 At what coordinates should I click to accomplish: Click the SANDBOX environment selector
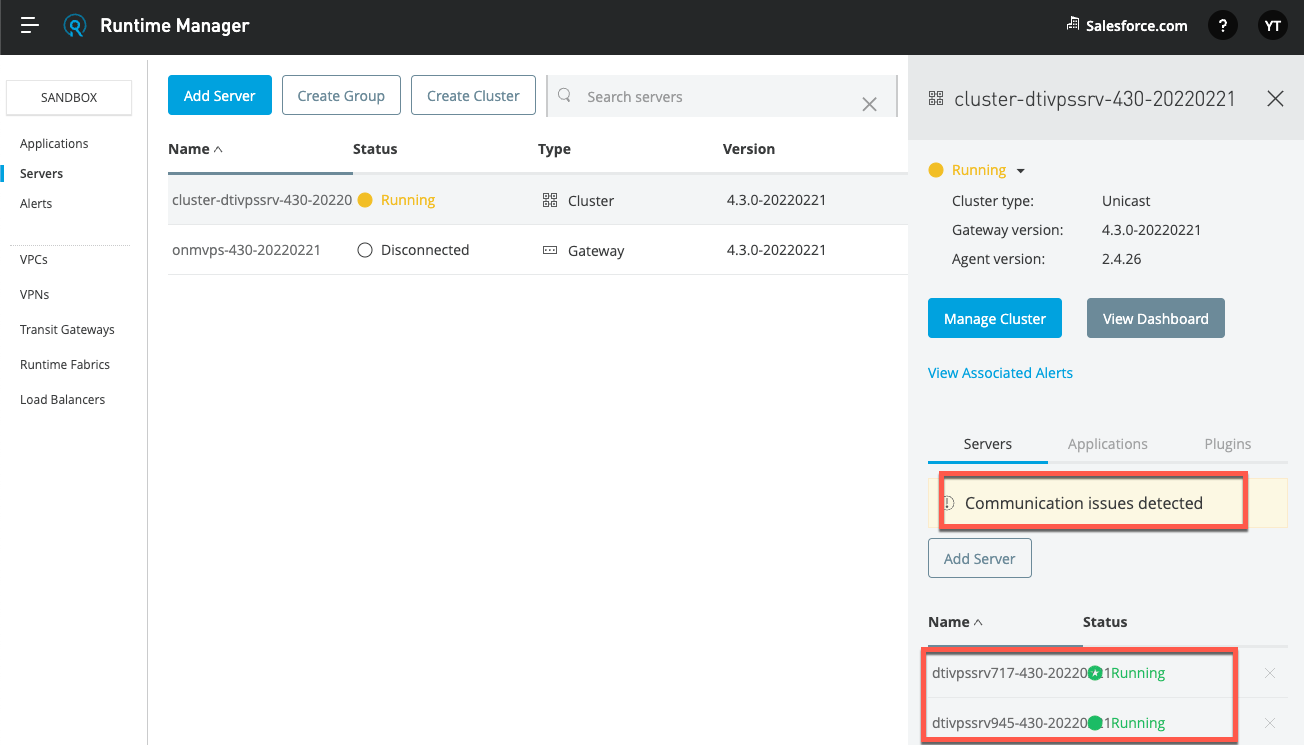point(68,97)
